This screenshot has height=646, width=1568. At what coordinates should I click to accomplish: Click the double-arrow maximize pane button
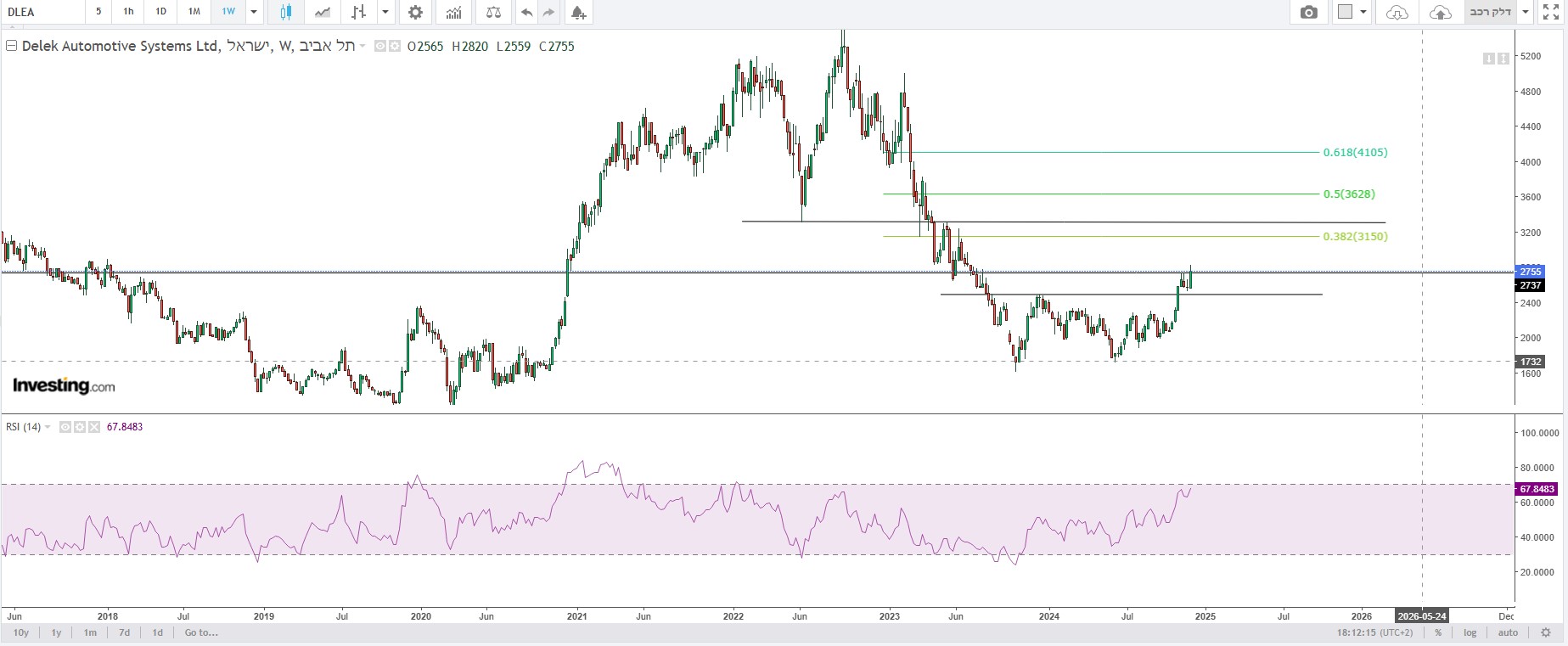1503,58
